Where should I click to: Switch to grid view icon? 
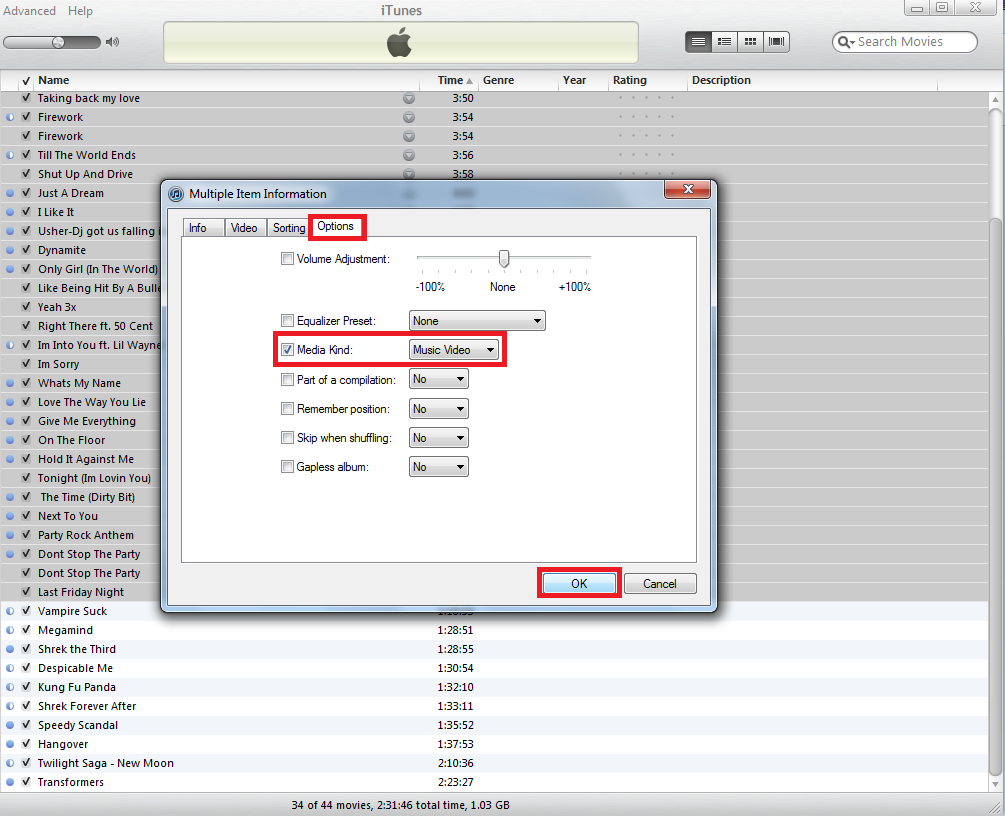(750, 42)
